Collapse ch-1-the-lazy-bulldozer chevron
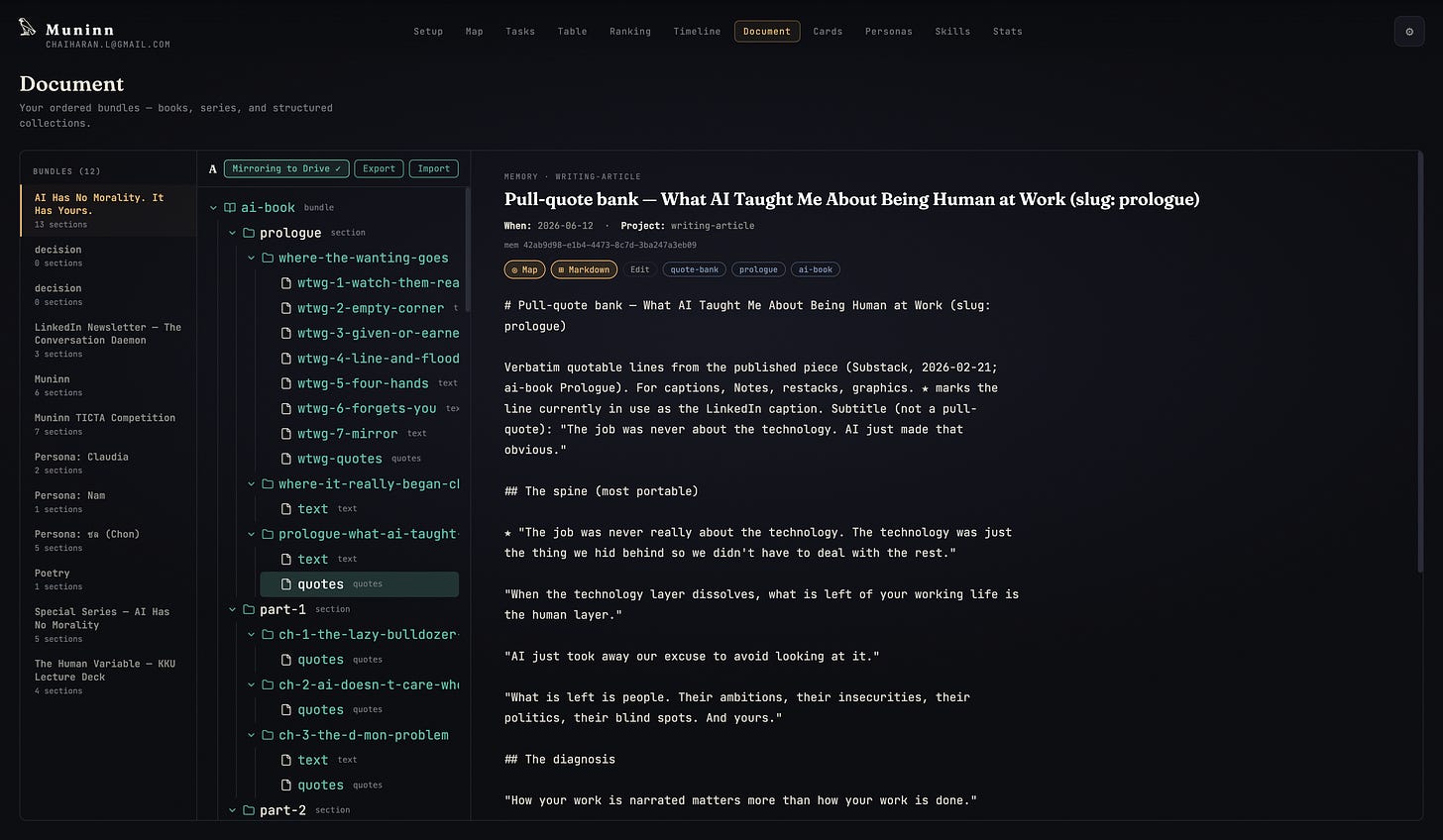1443x840 pixels. (251, 634)
